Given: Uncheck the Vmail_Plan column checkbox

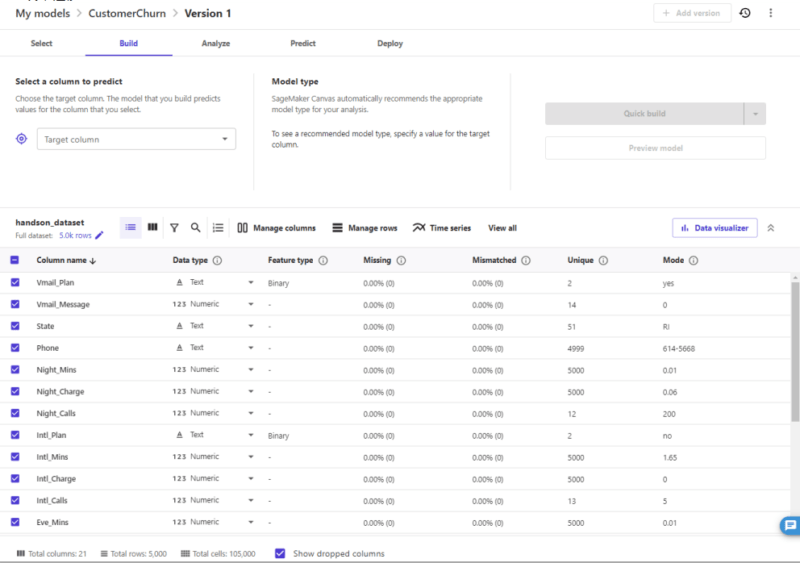Looking at the screenshot, I should [14, 283].
